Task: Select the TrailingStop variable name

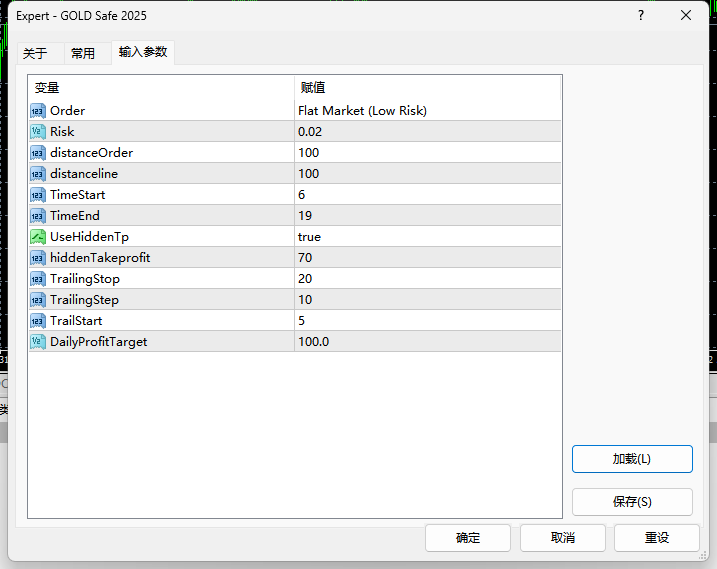Action: click(x=85, y=279)
